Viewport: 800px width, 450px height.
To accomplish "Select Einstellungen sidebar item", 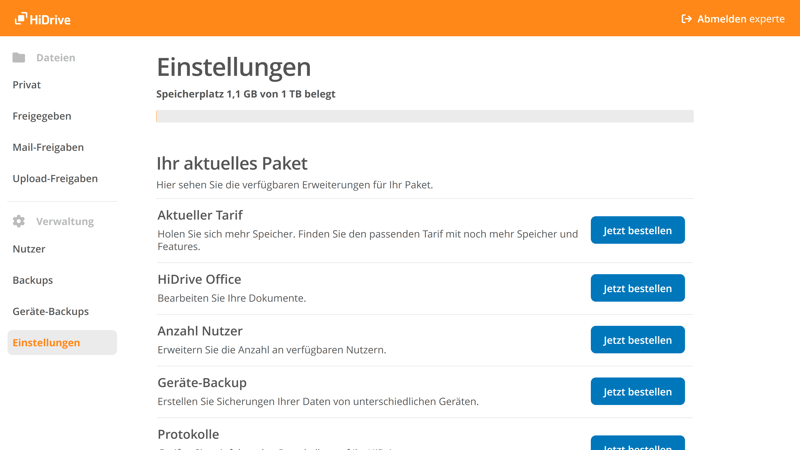I will point(47,342).
